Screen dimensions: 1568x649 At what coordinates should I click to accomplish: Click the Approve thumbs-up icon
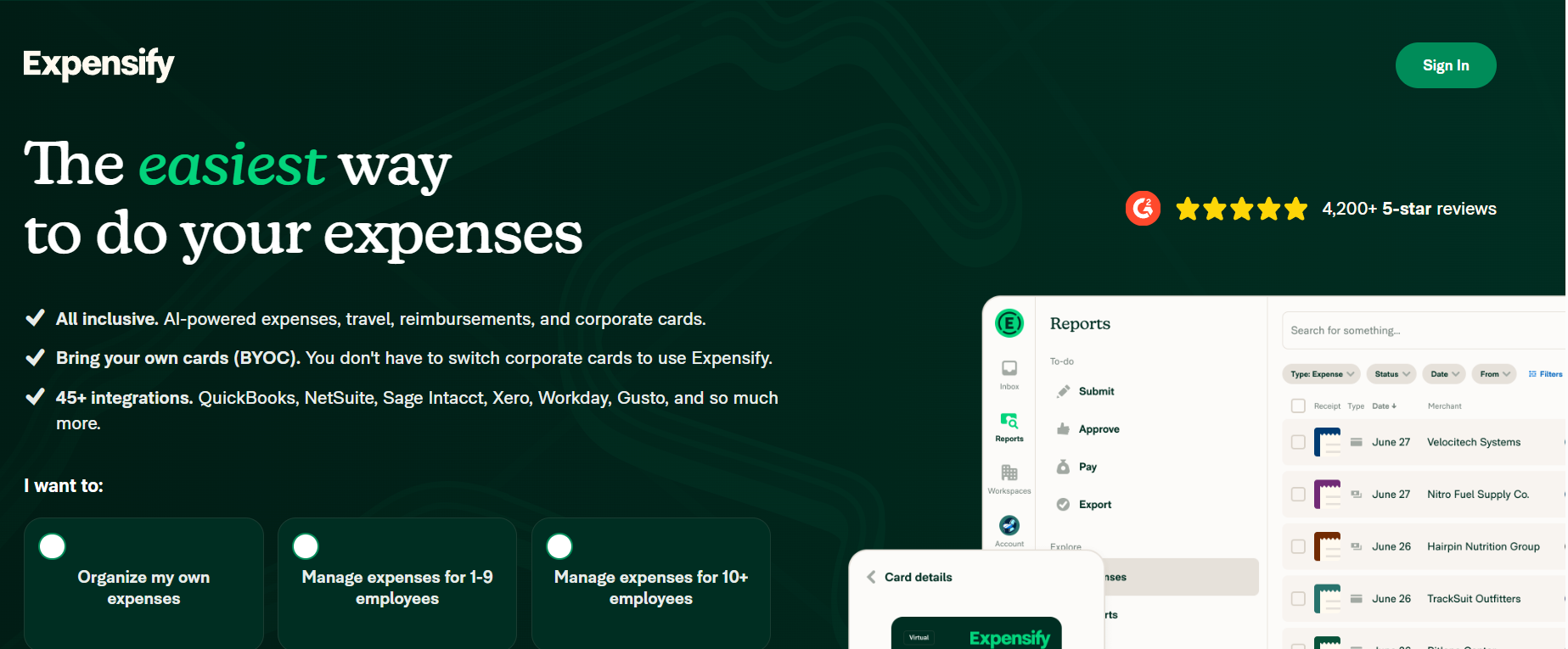1063,429
